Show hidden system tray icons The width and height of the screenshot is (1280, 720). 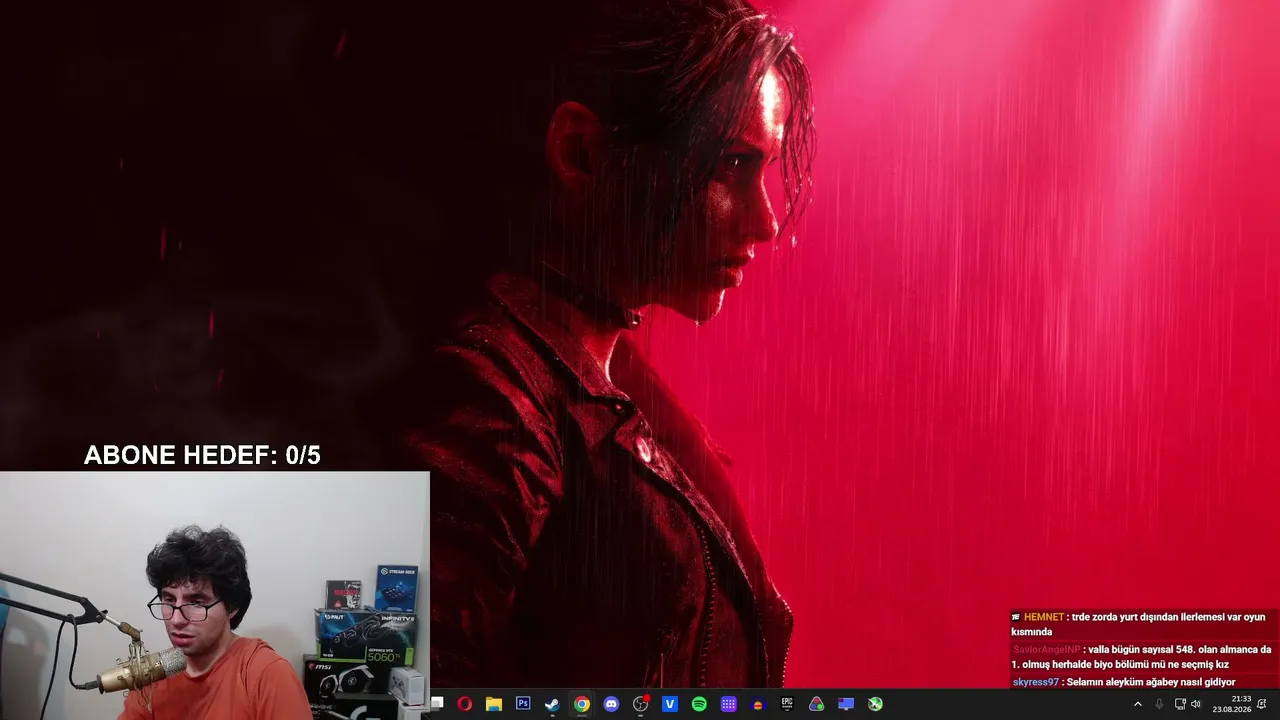coord(1137,704)
